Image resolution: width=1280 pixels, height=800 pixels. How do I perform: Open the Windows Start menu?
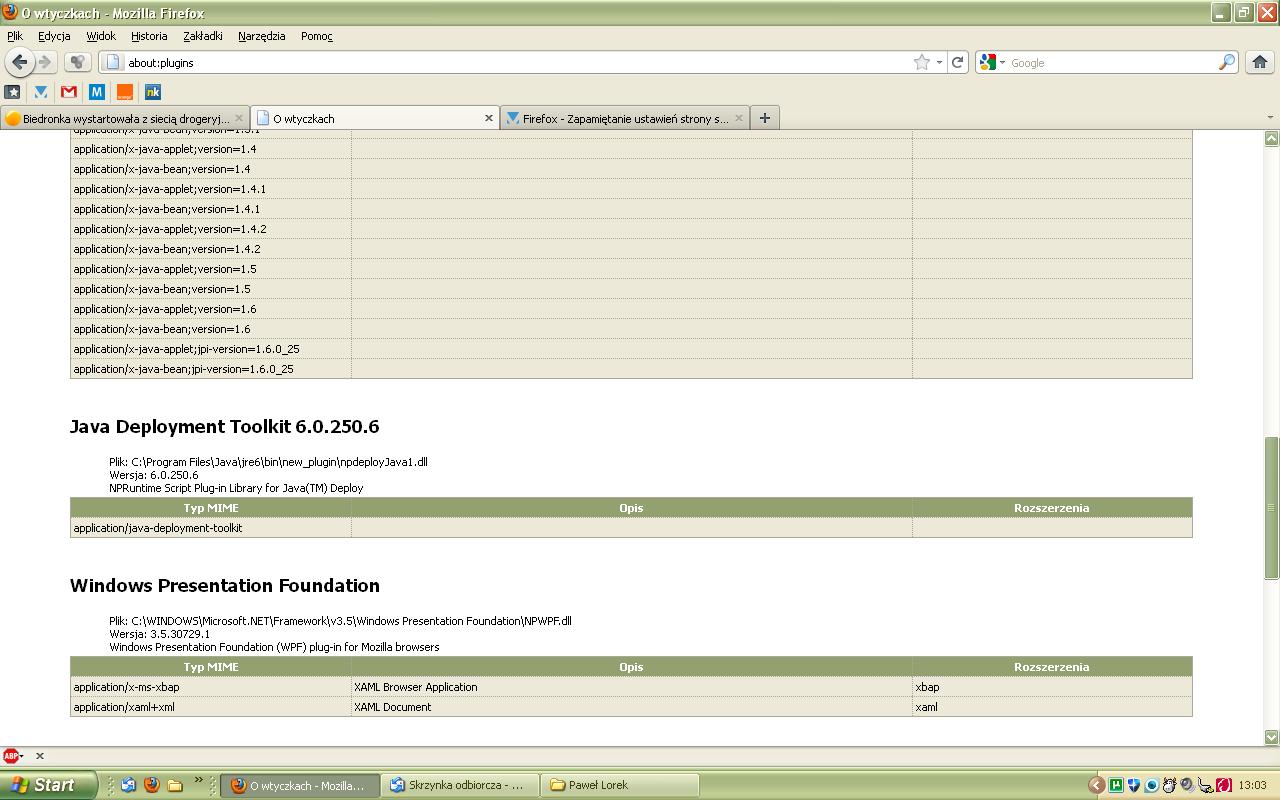47,785
